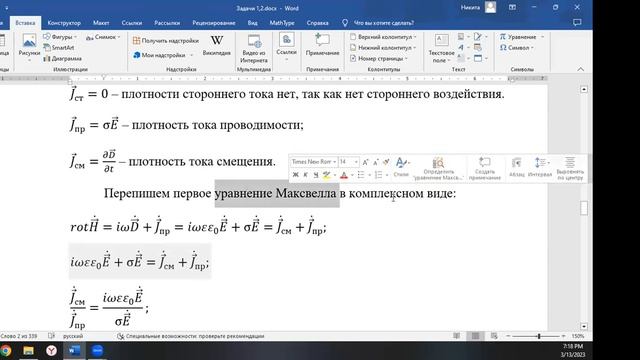Open File Explorer from the taskbar
Viewport: 640px width, 360px height.
tap(28, 351)
